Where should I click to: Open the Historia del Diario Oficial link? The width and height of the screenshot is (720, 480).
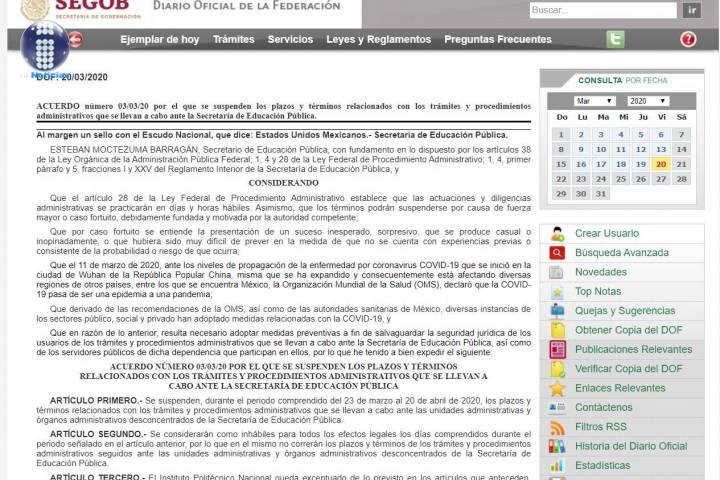(x=630, y=446)
